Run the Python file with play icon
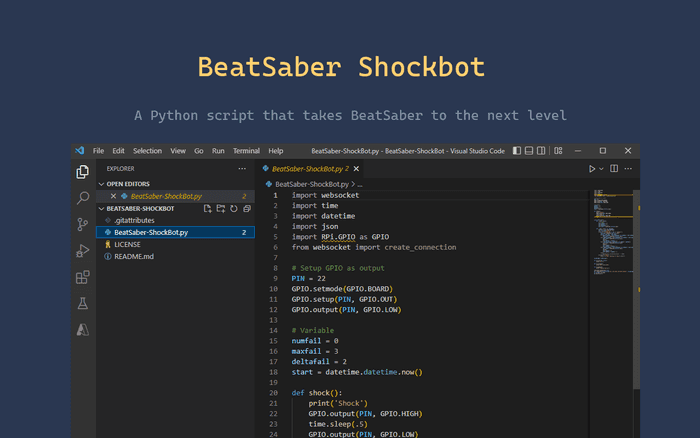Screen dimensions: 700x438 (592, 169)
